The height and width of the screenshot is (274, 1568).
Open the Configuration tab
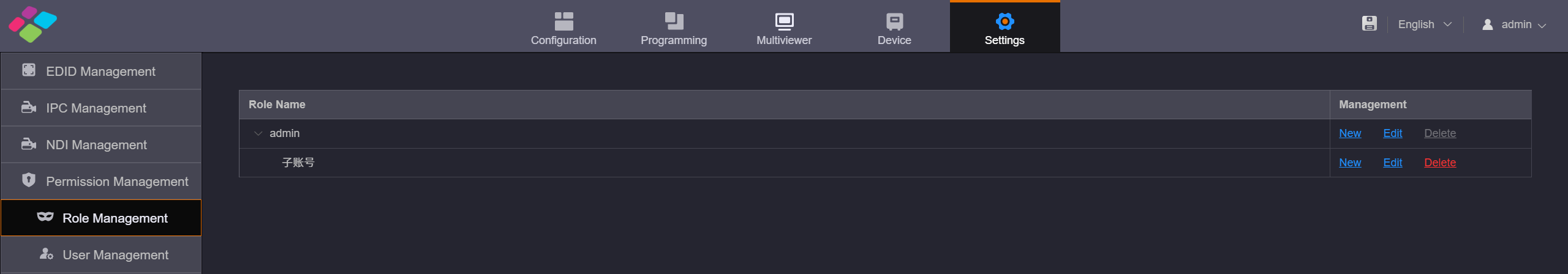(563, 28)
